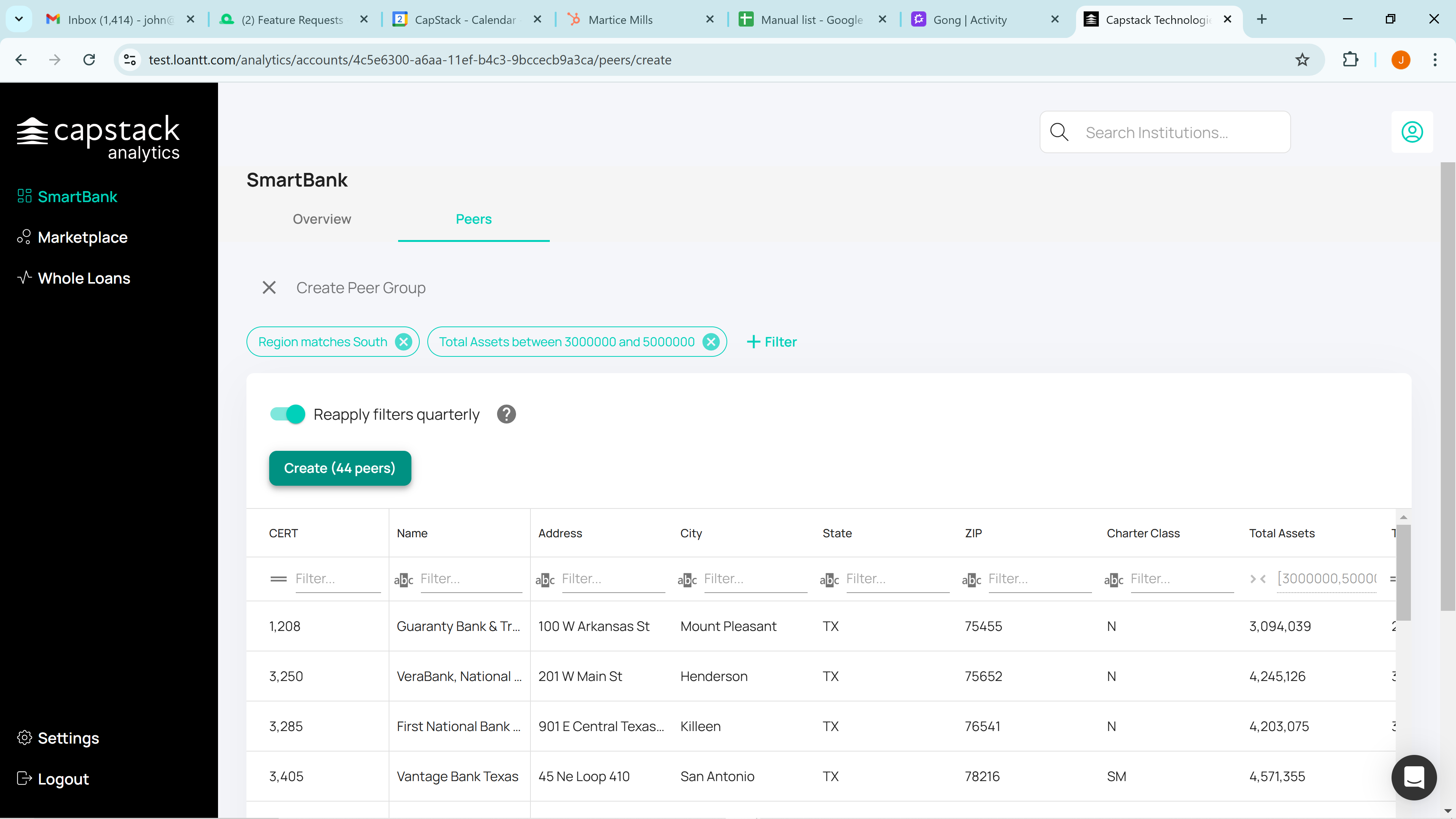Open CERT filter operator equals icon

point(278,579)
